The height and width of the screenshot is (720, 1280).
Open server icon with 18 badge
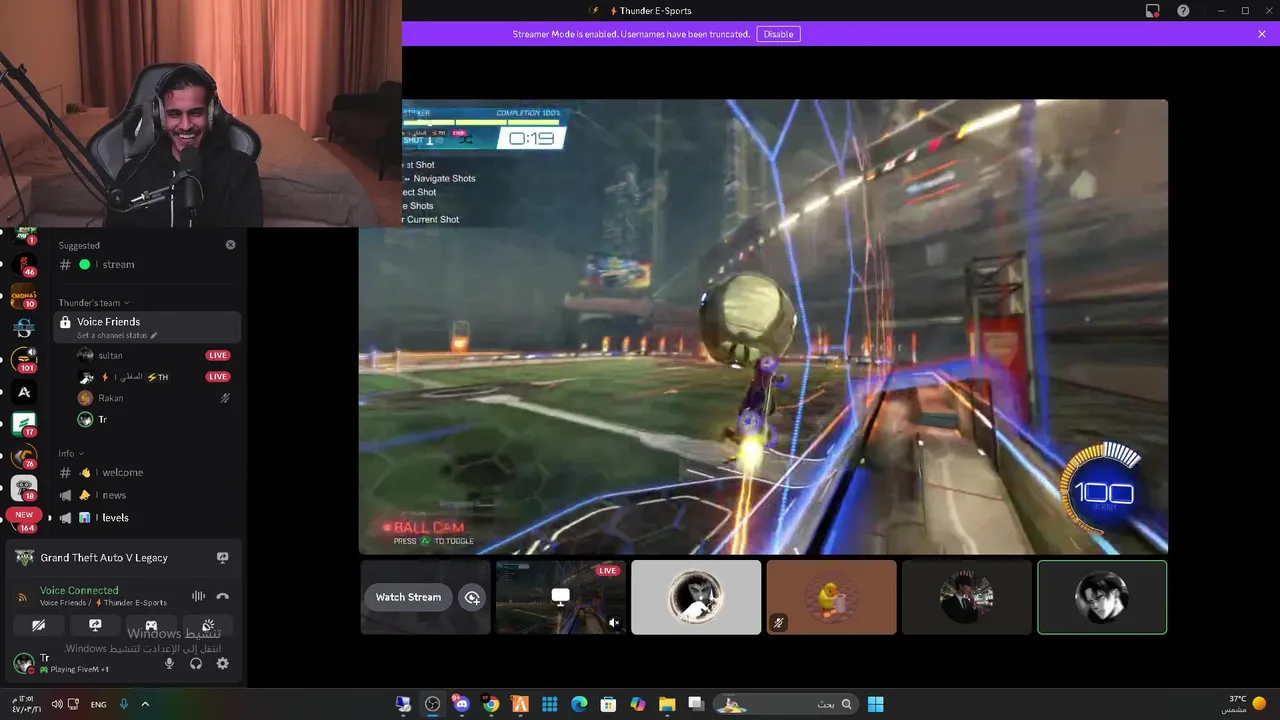pyautogui.click(x=24, y=488)
